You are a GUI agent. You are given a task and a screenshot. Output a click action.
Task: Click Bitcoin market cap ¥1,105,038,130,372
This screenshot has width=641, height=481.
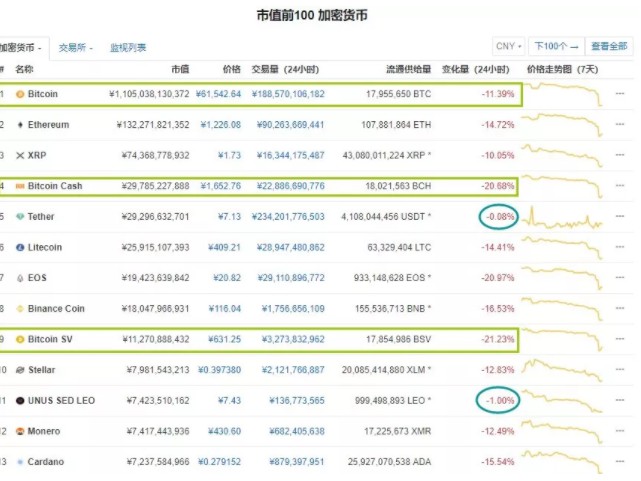[x=149, y=94]
